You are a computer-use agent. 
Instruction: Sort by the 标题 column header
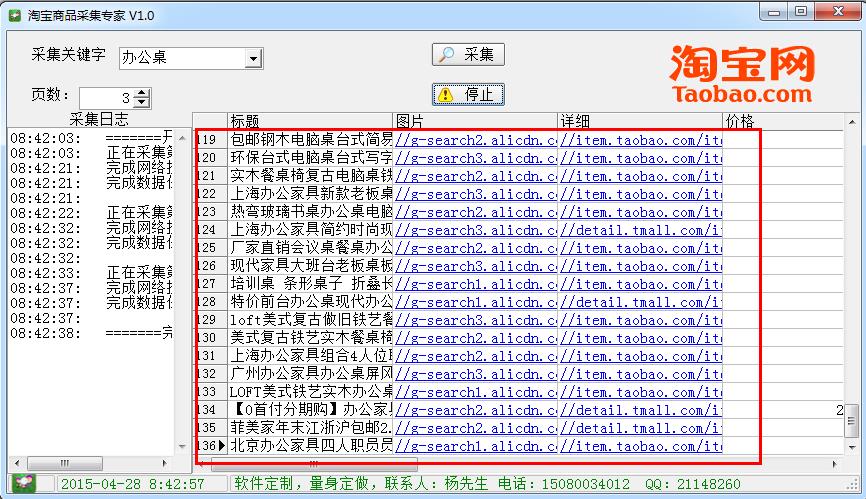click(x=310, y=121)
